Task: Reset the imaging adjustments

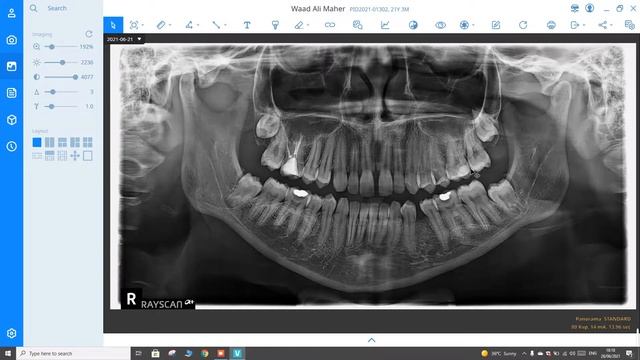Action: coord(89,34)
